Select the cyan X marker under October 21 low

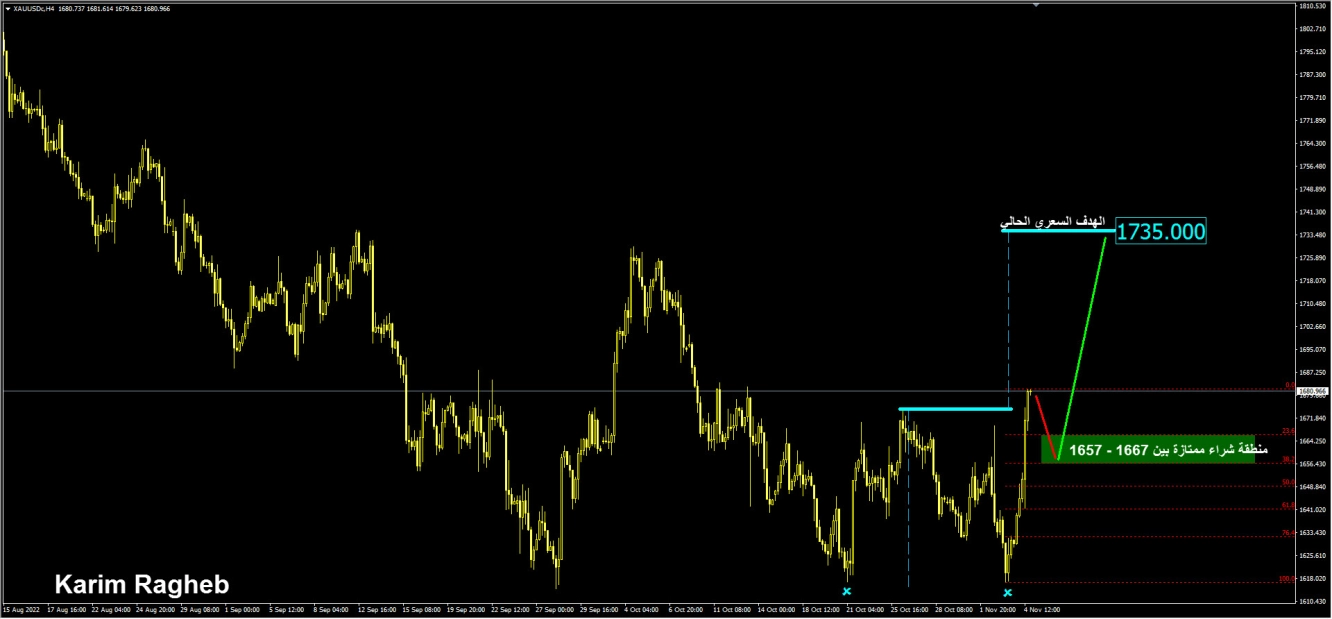click(x=847, y=592)
